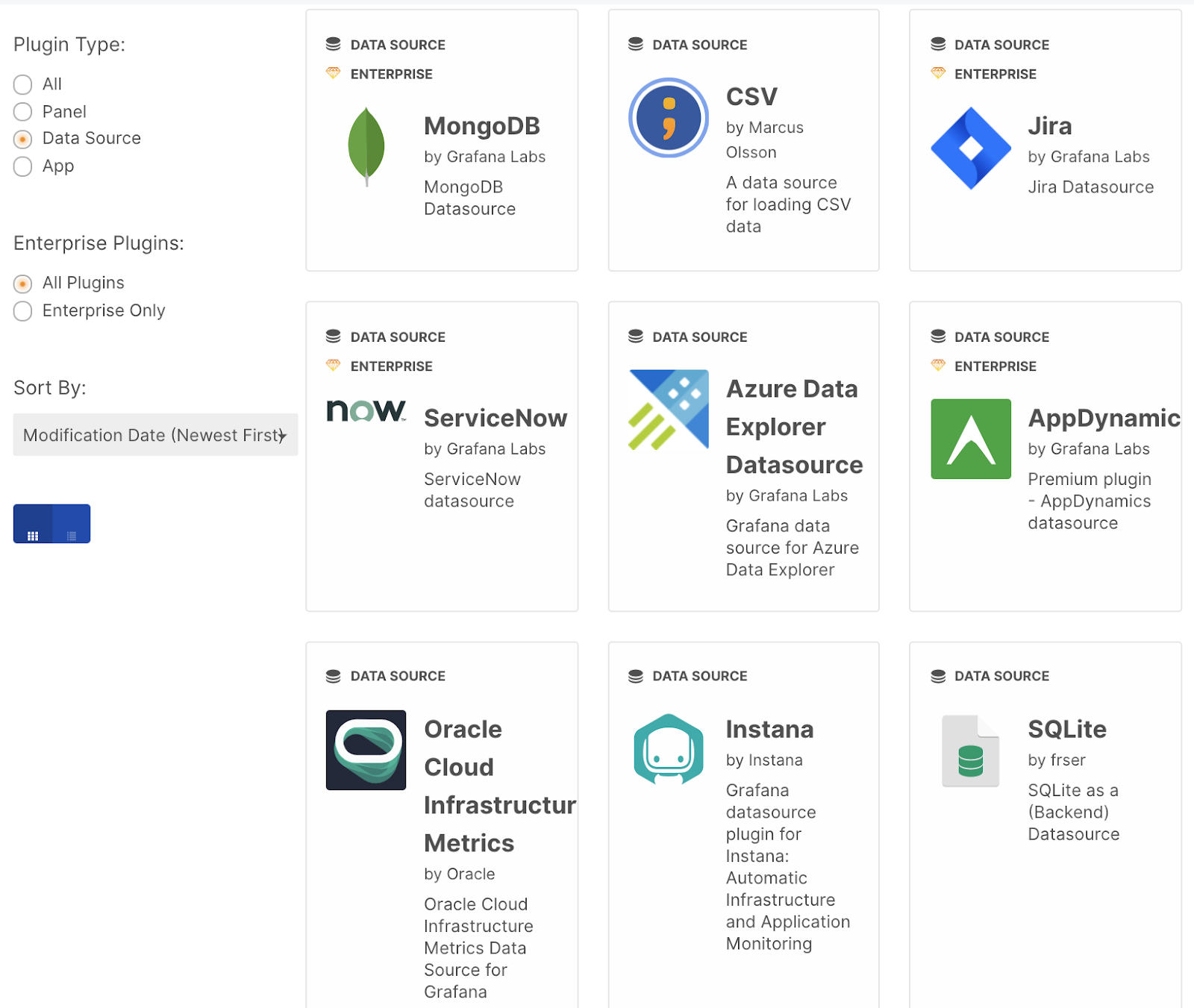Click the enterprise diamond icon on MongoDB card
This screenshot has height=1008, width=1194.
334,73
